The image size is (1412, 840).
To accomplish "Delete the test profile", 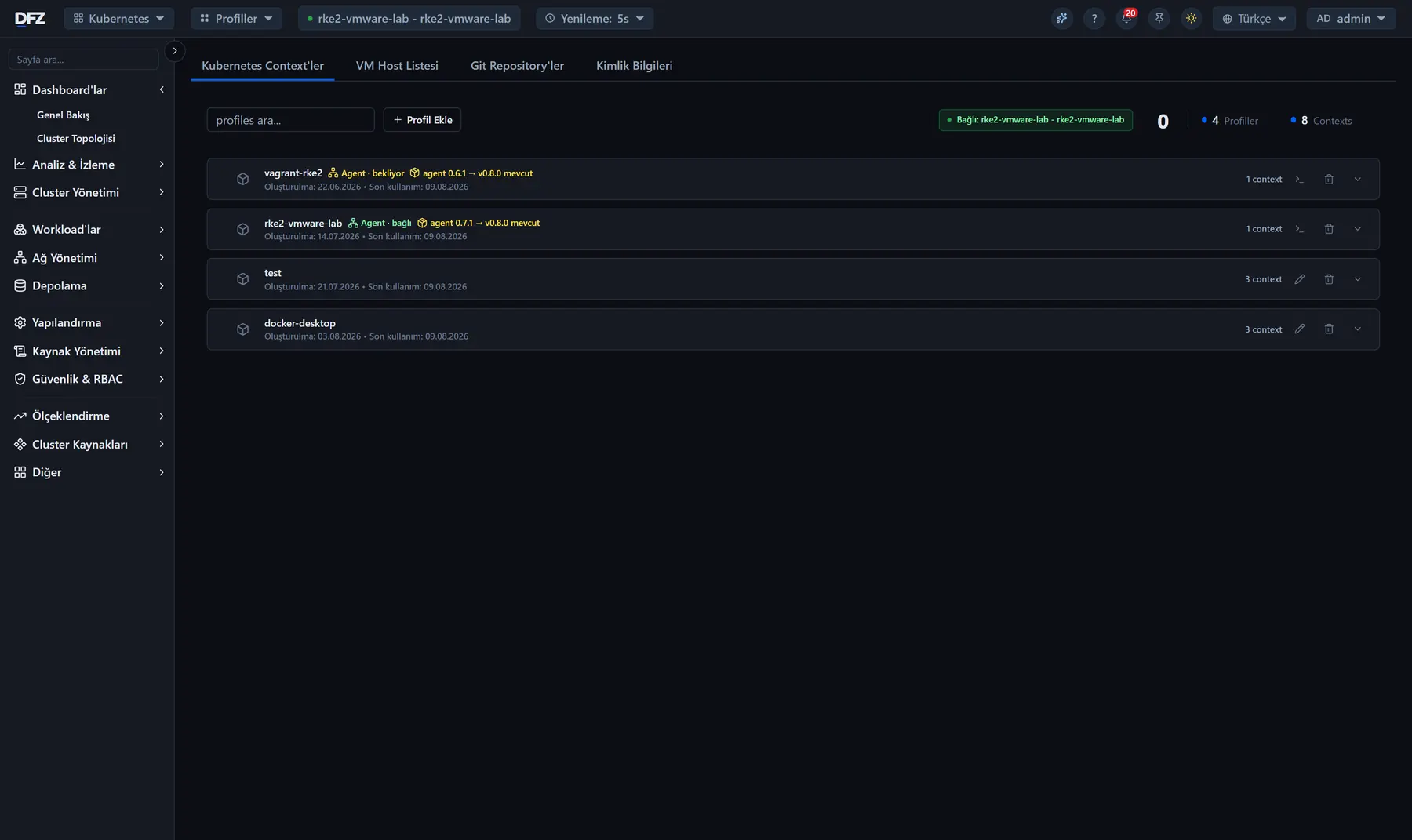I will 1329,279.
